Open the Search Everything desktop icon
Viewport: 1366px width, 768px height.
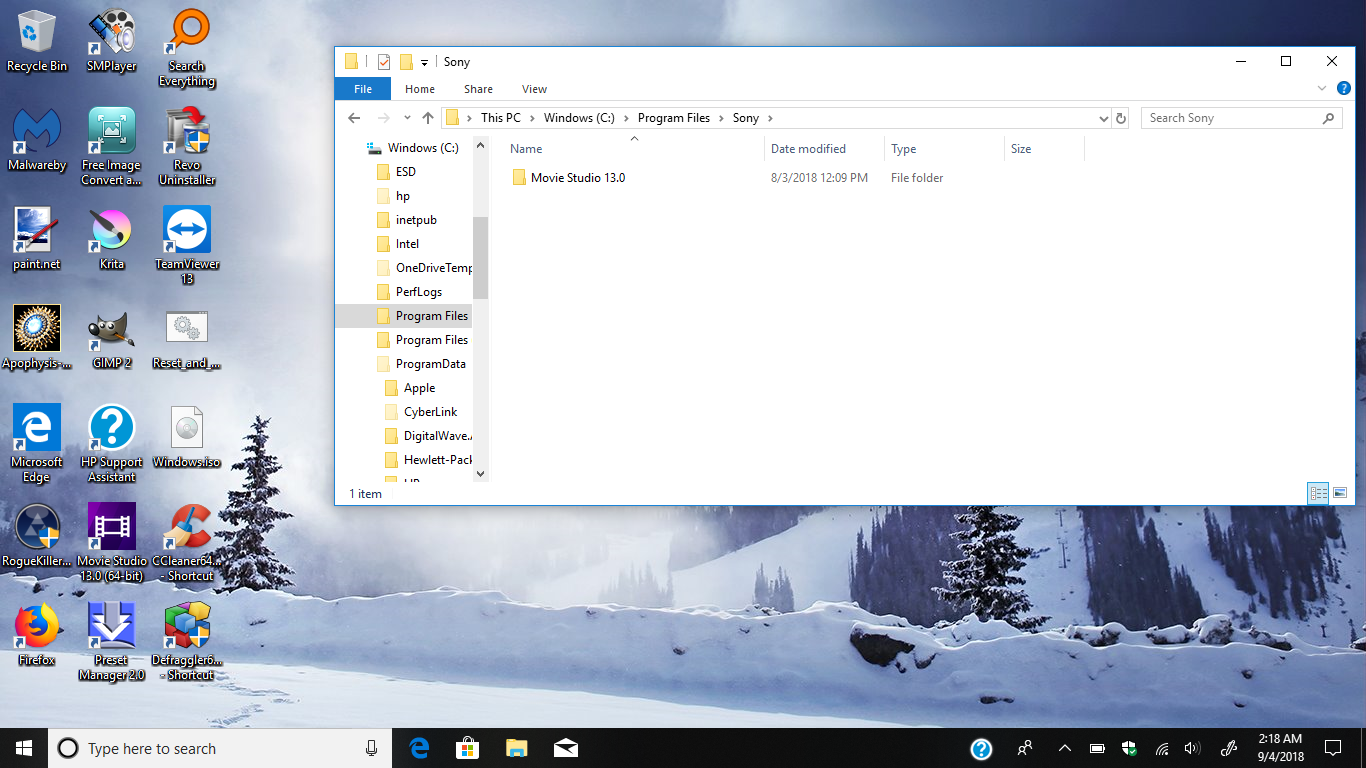point(187,48)
